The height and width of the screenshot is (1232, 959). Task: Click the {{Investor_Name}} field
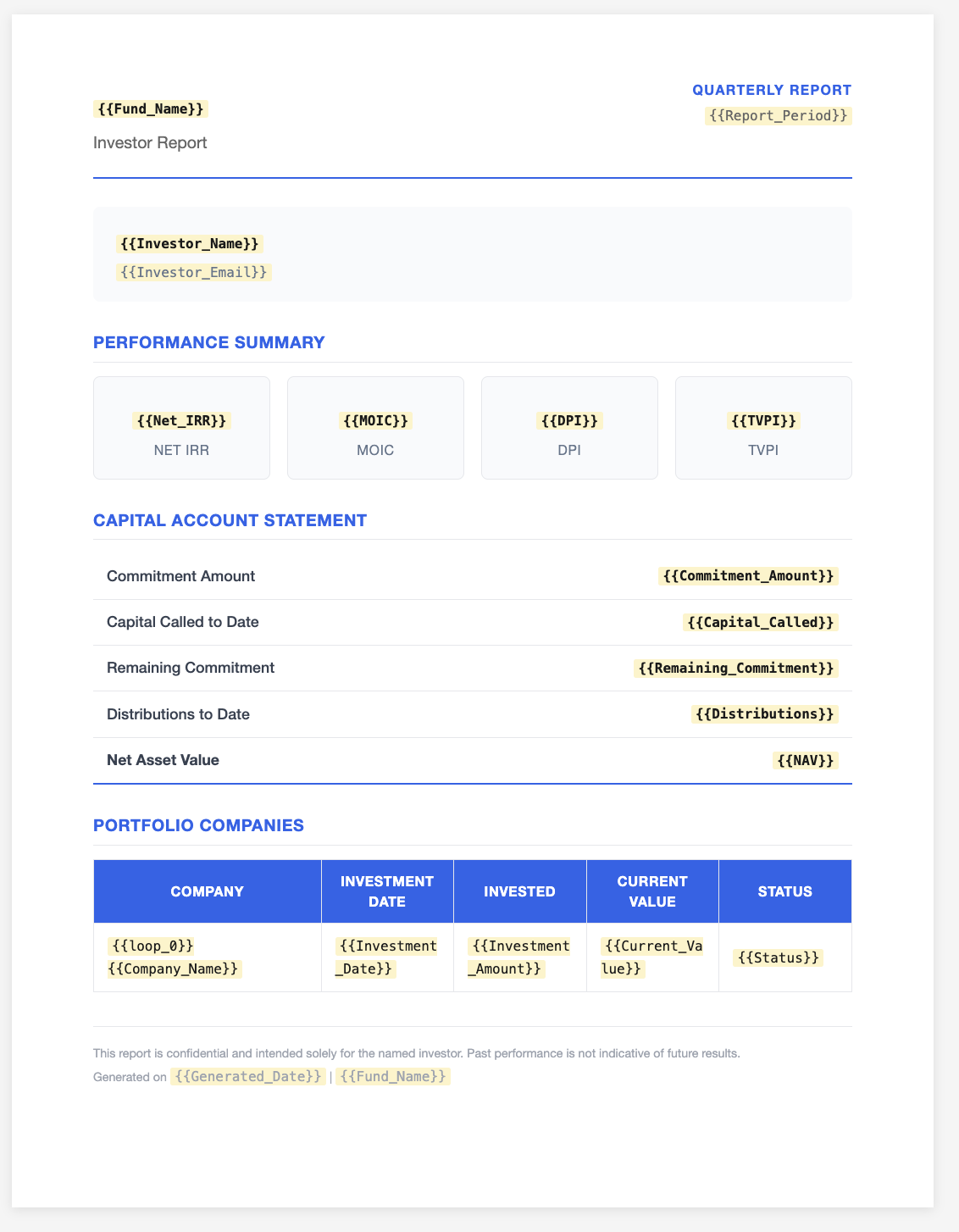pos(190,244)
